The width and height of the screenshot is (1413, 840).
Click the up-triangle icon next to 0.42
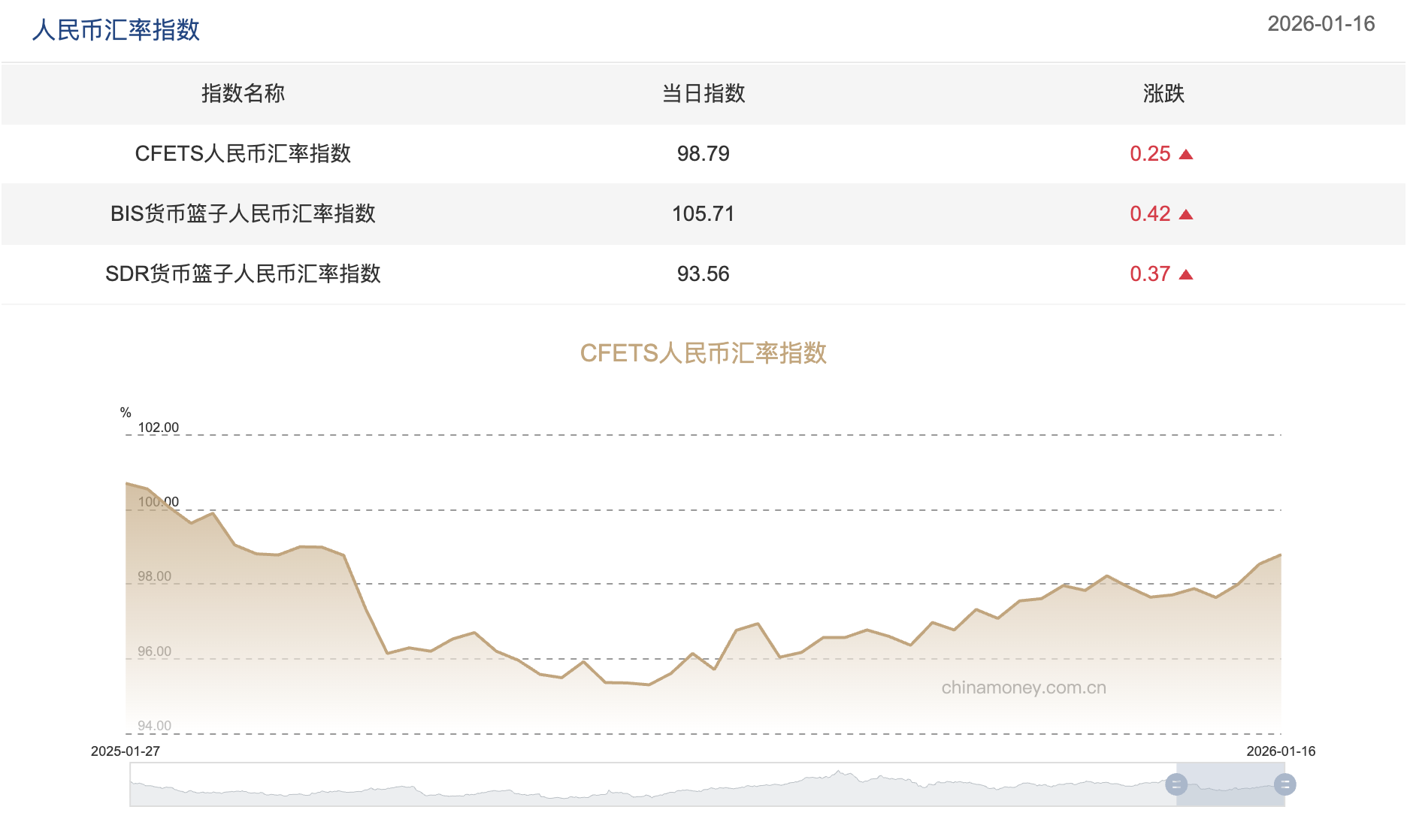click(1186, 213)
